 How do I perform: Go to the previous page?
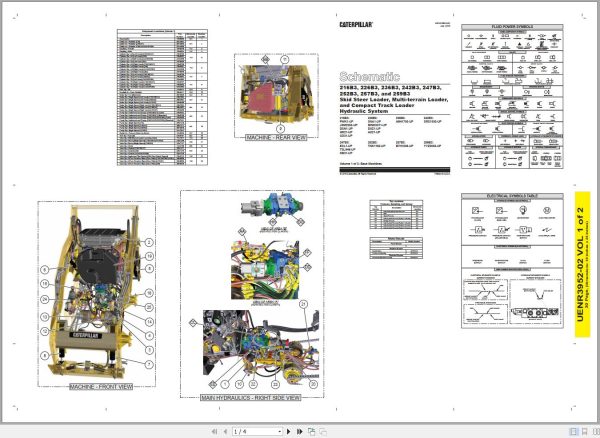pyautogui.click(x=225, y=431)
